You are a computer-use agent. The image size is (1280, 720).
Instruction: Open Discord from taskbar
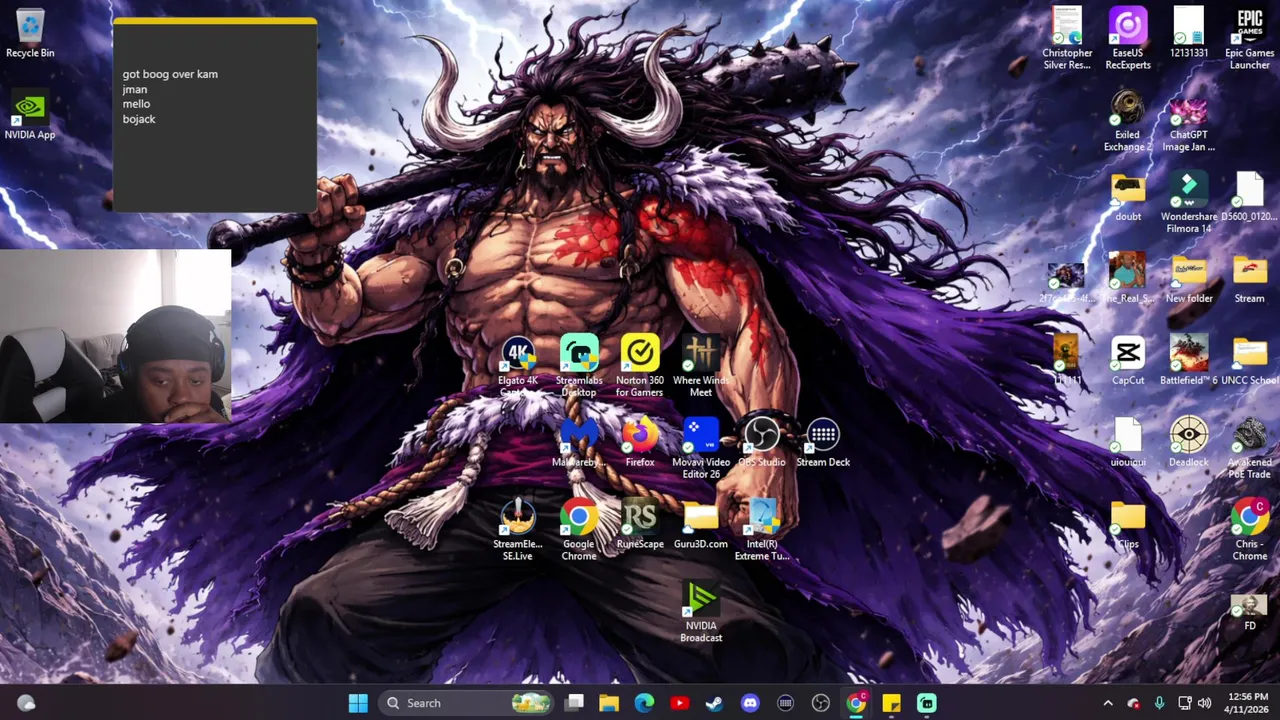click(x=750, y=703)
